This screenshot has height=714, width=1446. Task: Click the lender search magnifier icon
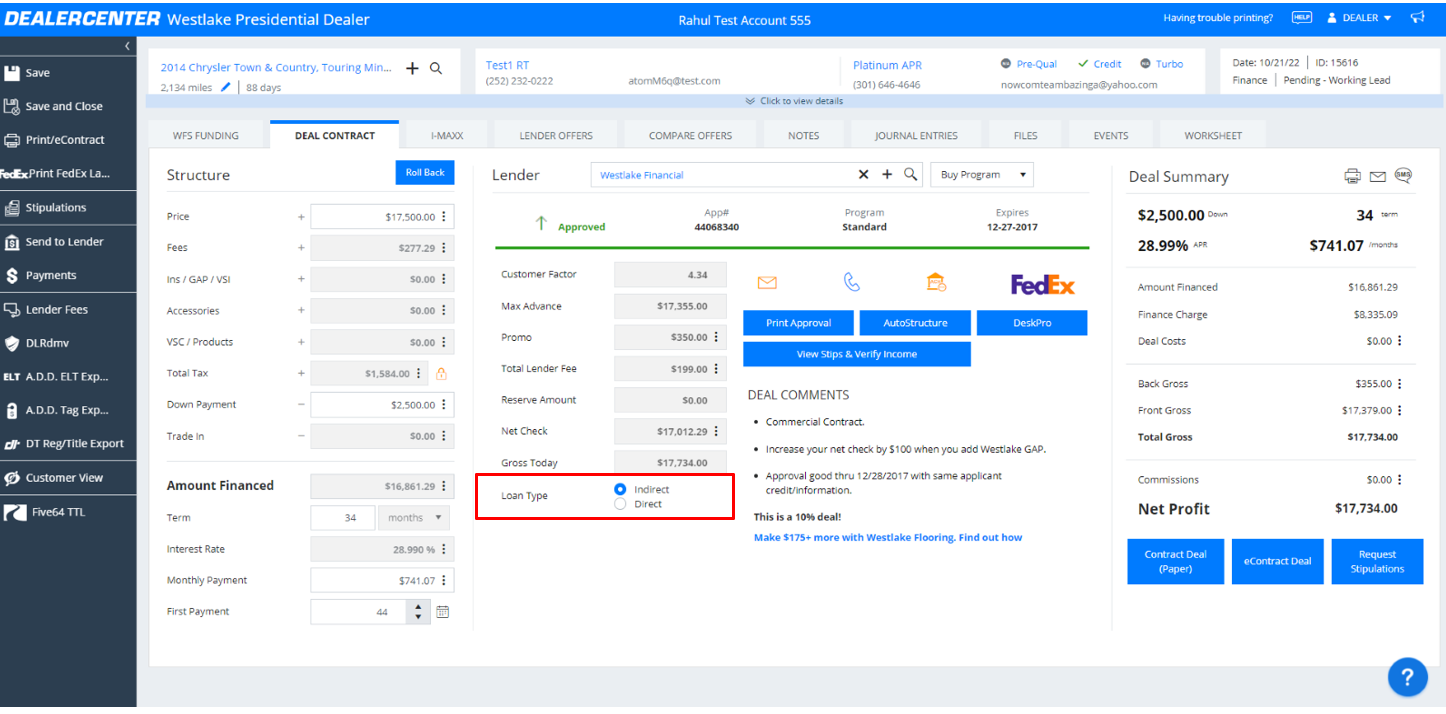pos(910,175)
